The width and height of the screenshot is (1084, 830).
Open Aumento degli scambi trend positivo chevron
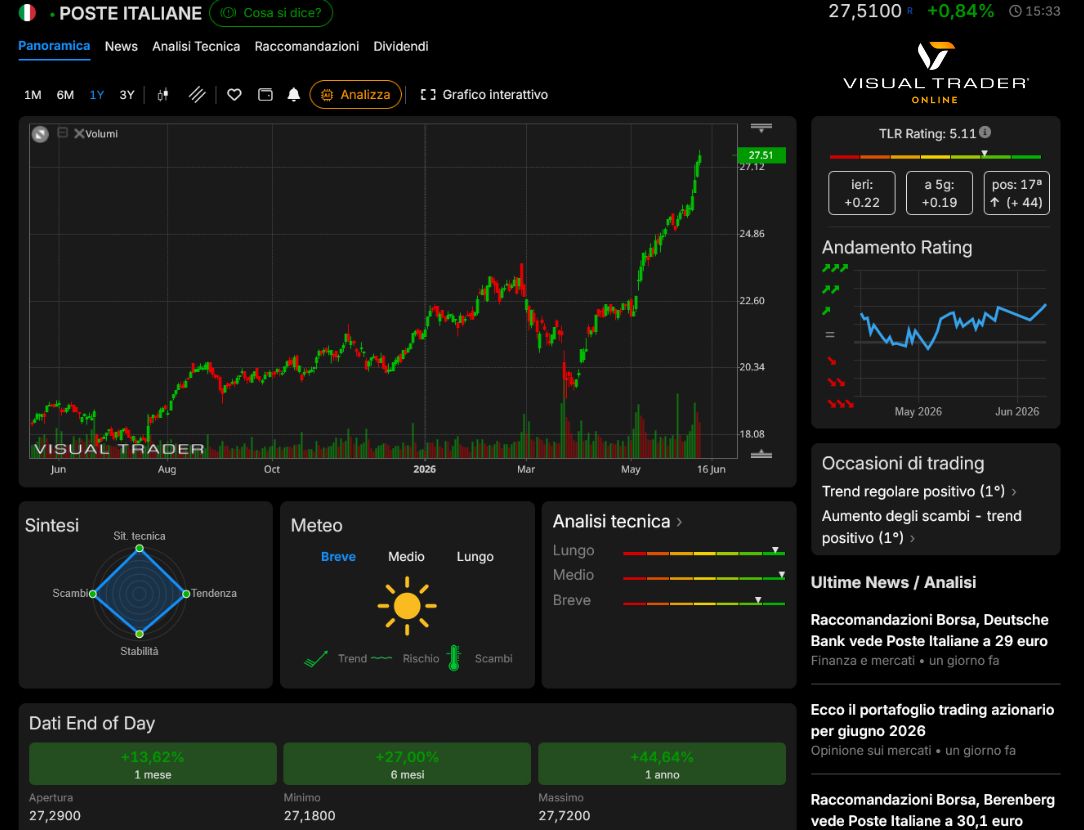912,538
